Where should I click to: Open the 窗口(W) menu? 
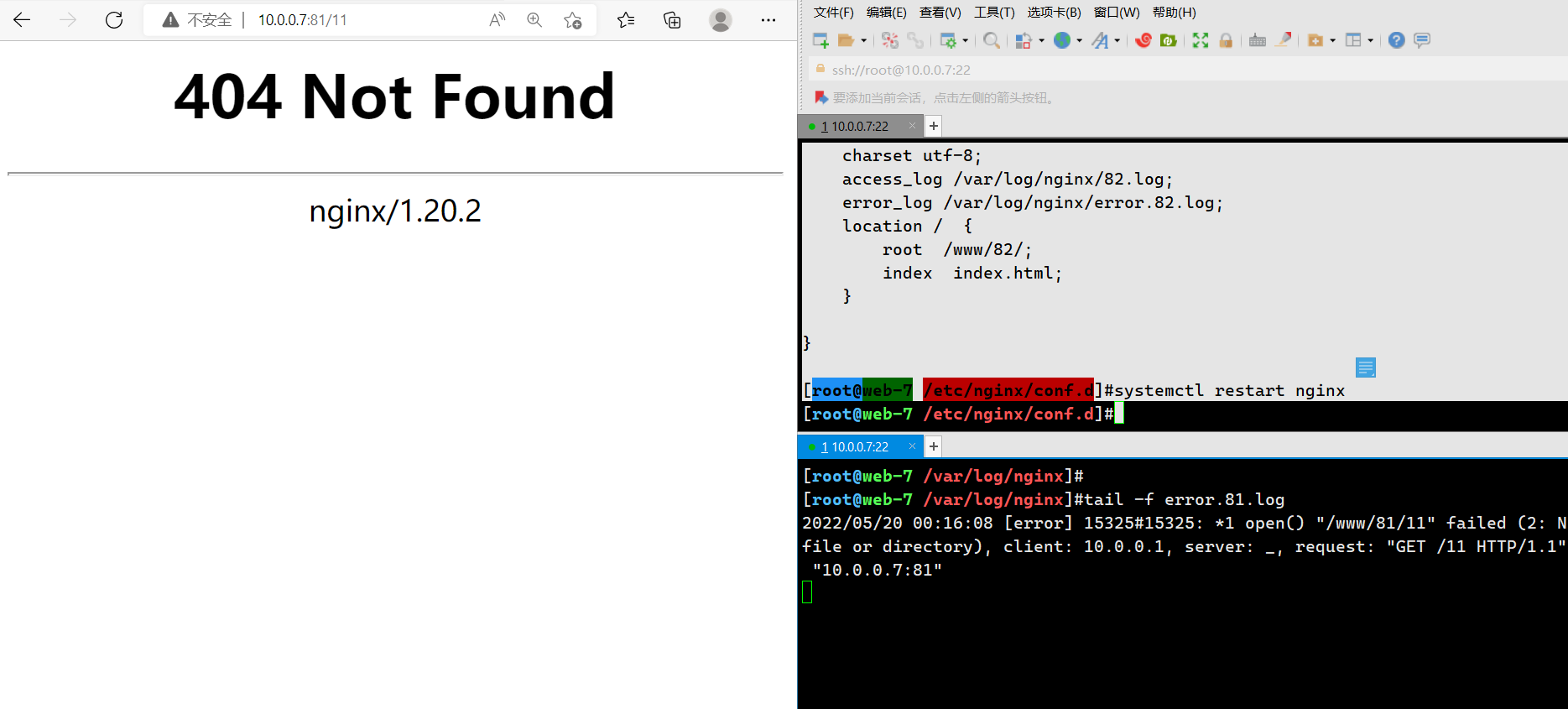point(1117,13)
